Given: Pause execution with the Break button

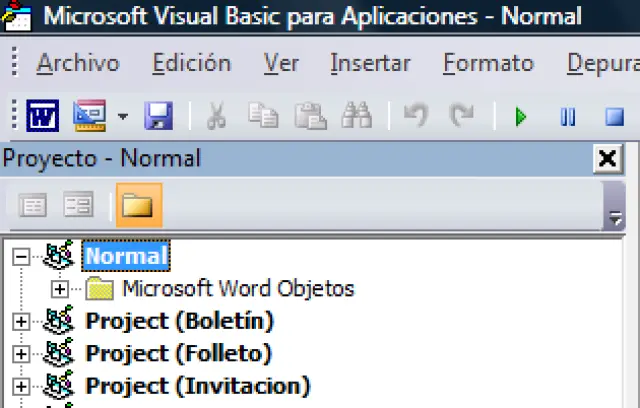Looking at the screenshot, I should [567, 117].
